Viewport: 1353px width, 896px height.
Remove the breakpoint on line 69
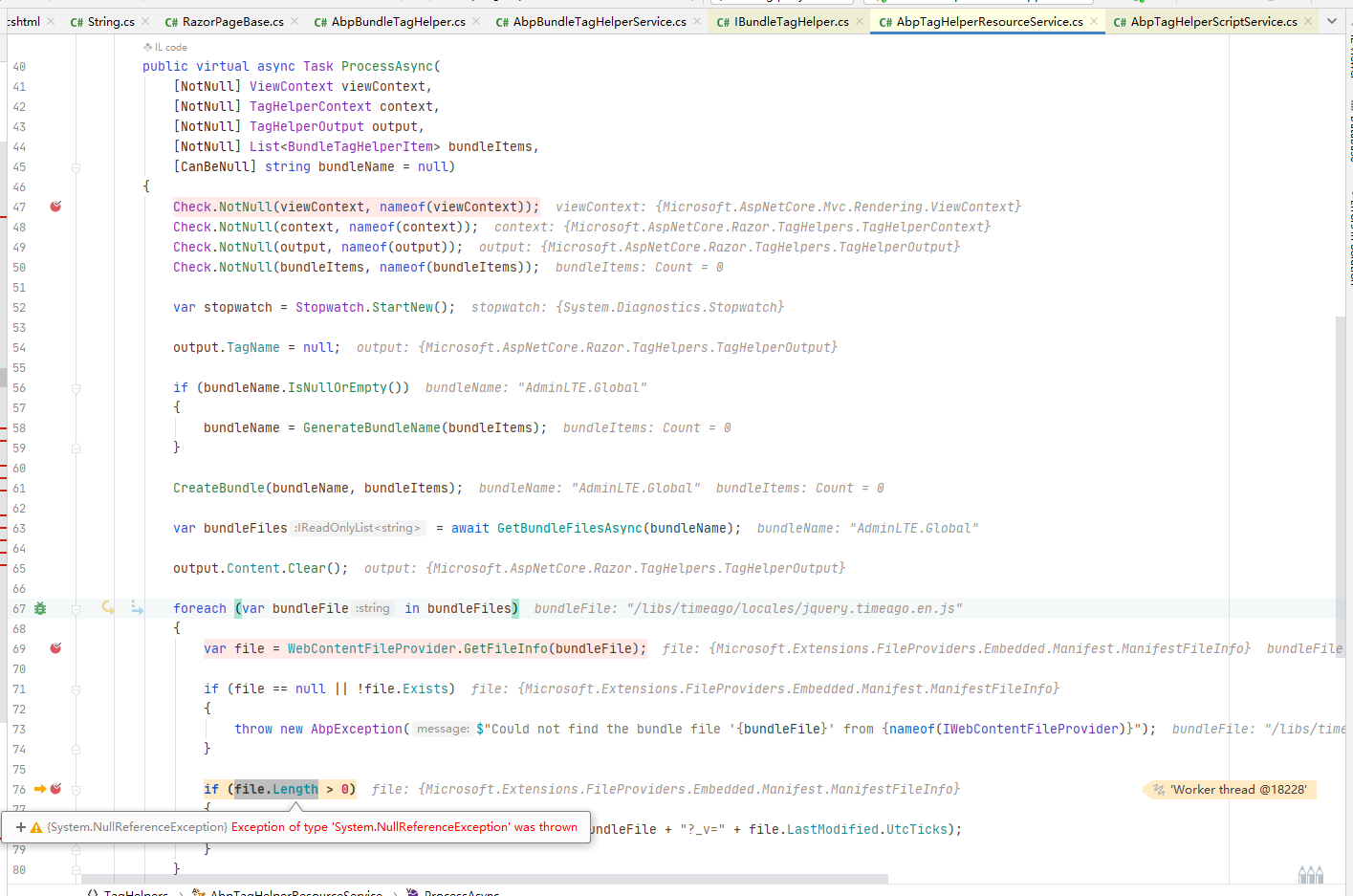55,647
